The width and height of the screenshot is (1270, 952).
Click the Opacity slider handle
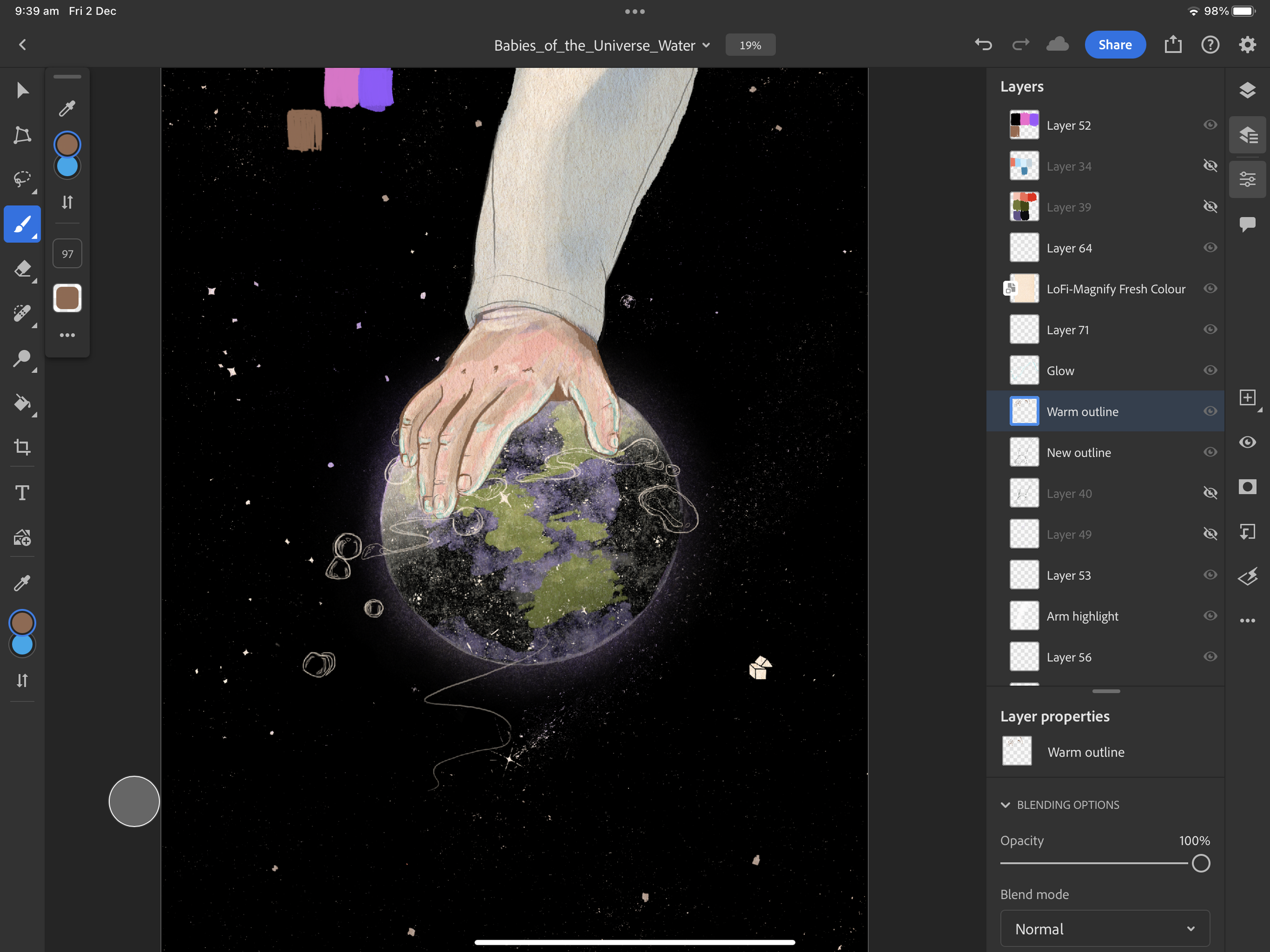(1200, 863)
